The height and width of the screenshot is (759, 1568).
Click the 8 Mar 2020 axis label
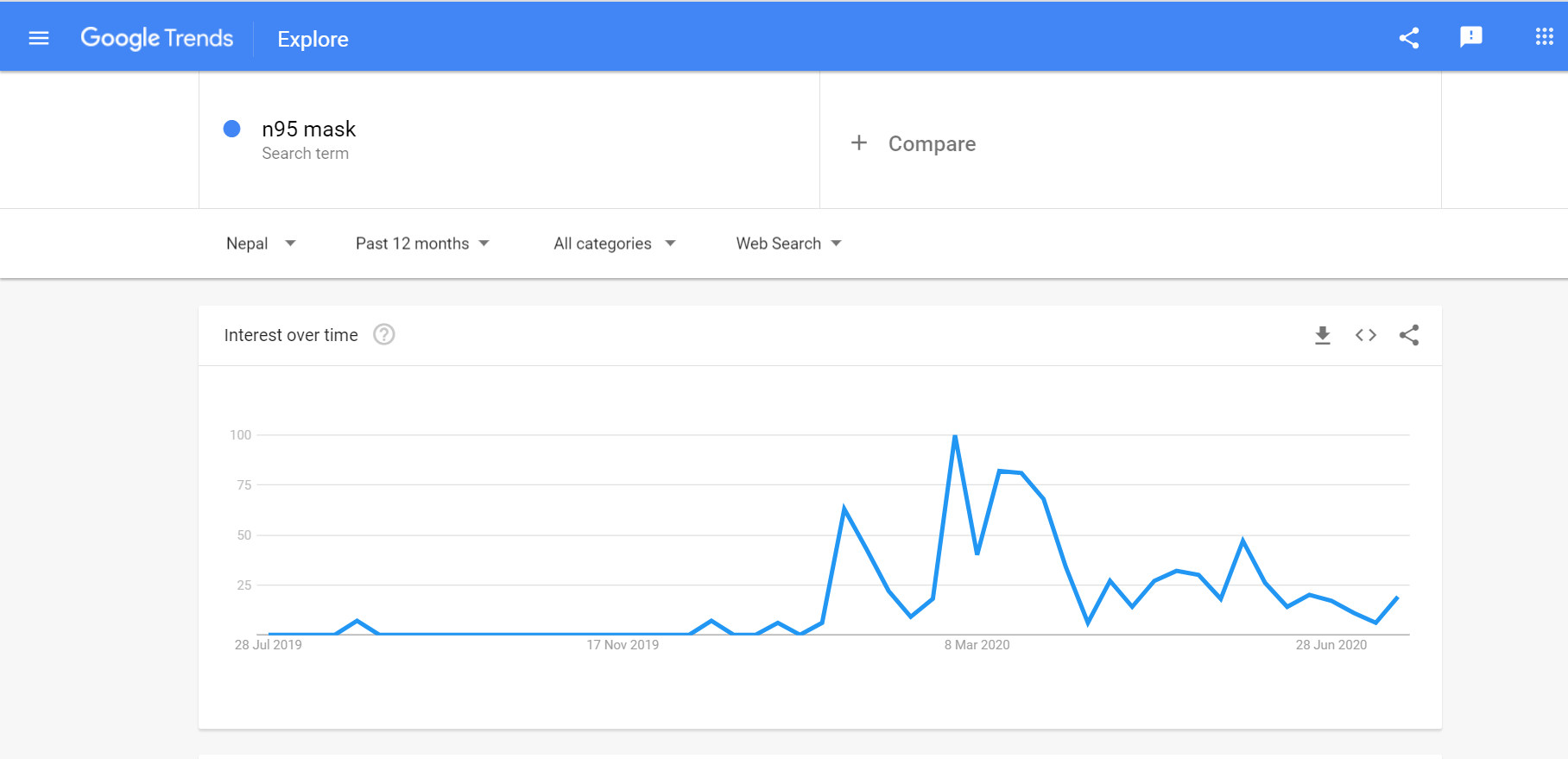[x=977, y=645]
